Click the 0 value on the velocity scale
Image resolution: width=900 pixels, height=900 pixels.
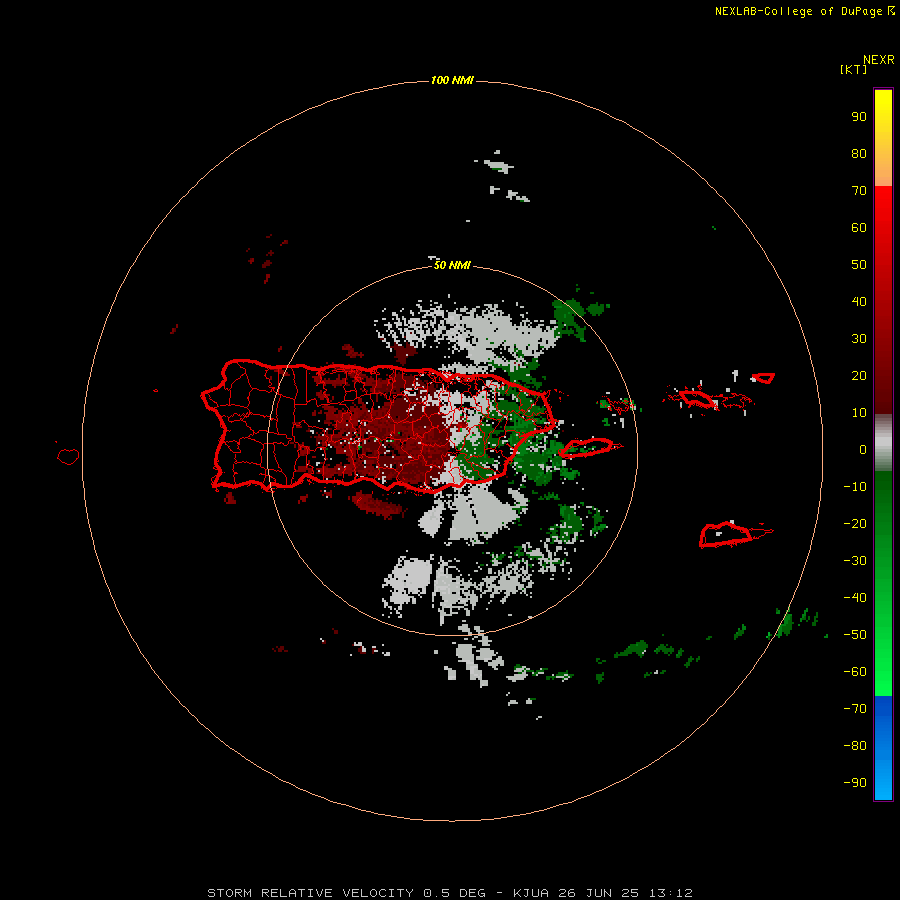863,449
